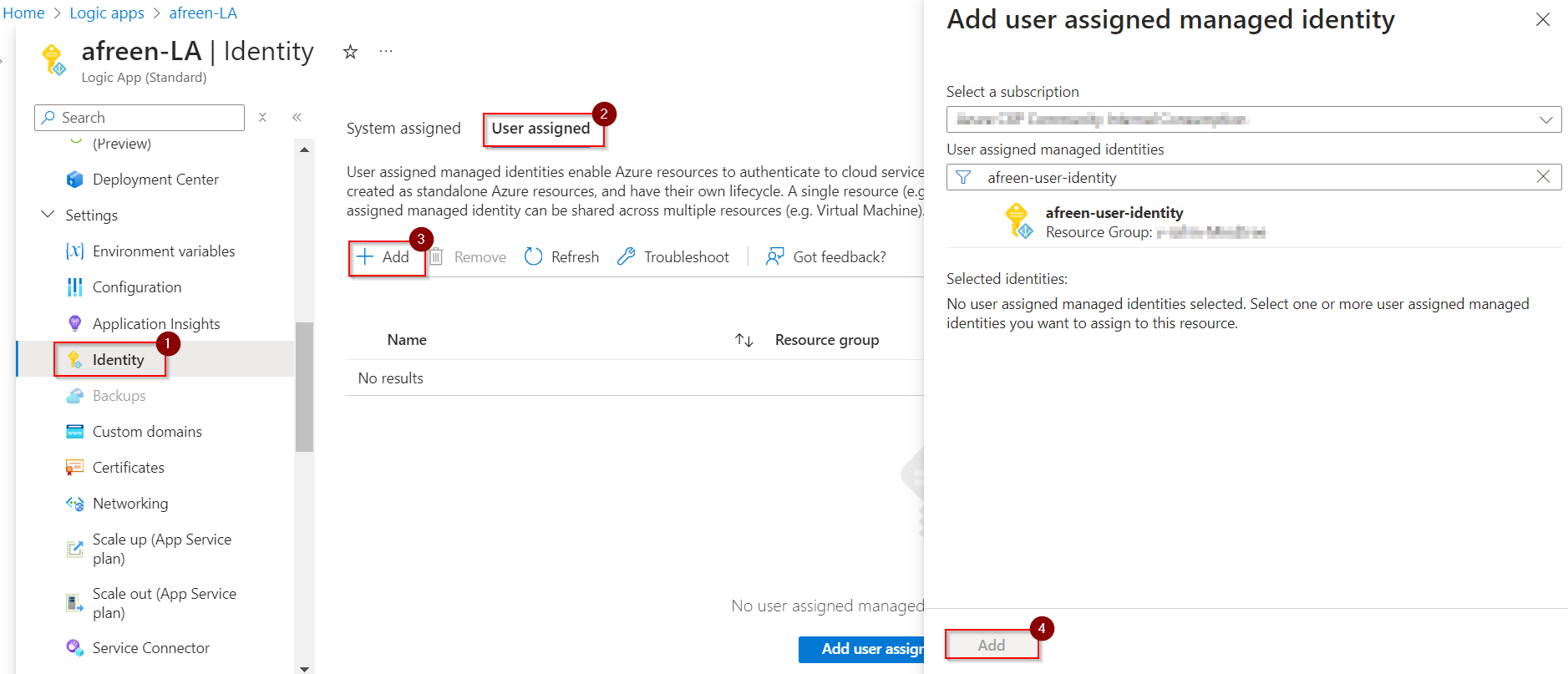The width and height of the screenshot is (1568, 674).
Task: Click the sidebar scrollbar thumb
Action: (304, 387)
